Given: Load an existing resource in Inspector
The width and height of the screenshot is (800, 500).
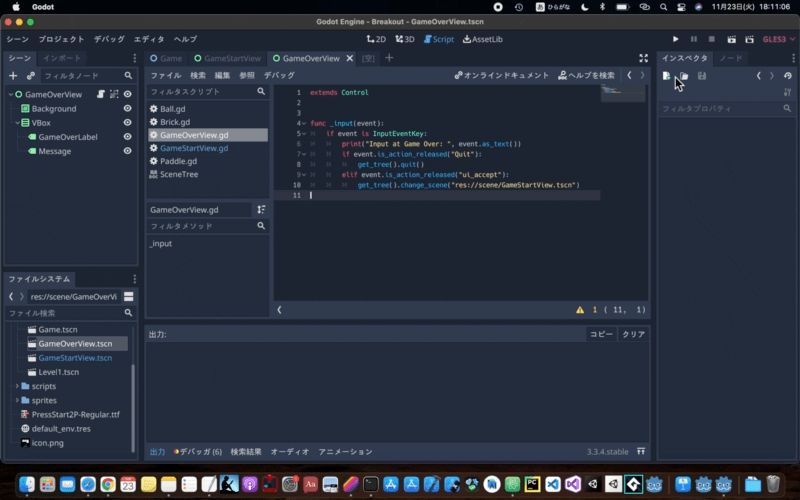Looking at the screenshot, I should 684,76.
